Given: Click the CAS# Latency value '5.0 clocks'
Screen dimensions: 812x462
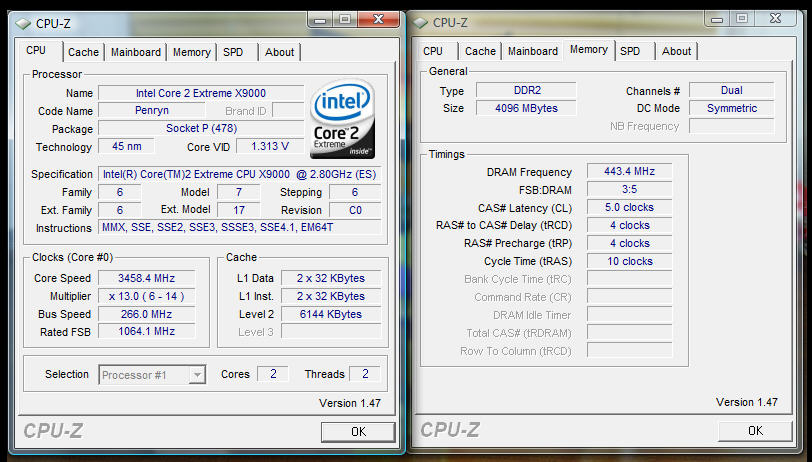Looking at the screenshot, I should point(630,207).
